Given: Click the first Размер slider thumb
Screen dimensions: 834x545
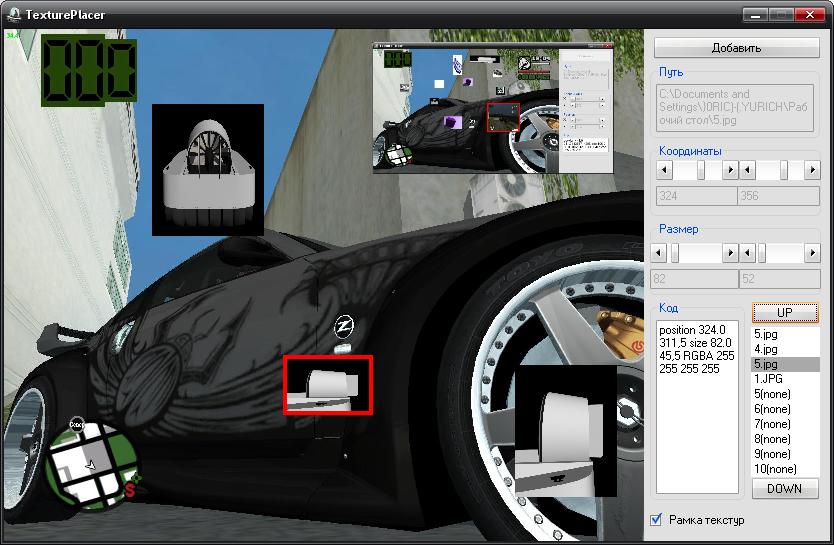Looking at the screenshot, I should pos(675,253).
